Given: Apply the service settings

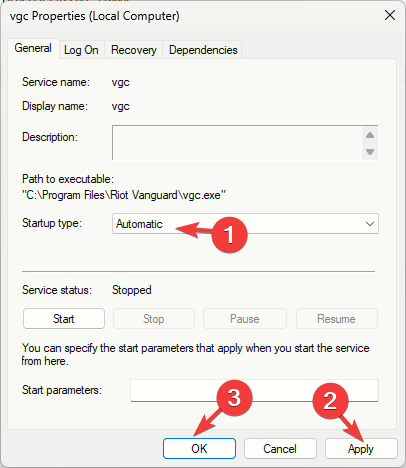Looking at the screenshot, I should pyautogui.click(x=361, y=449).
